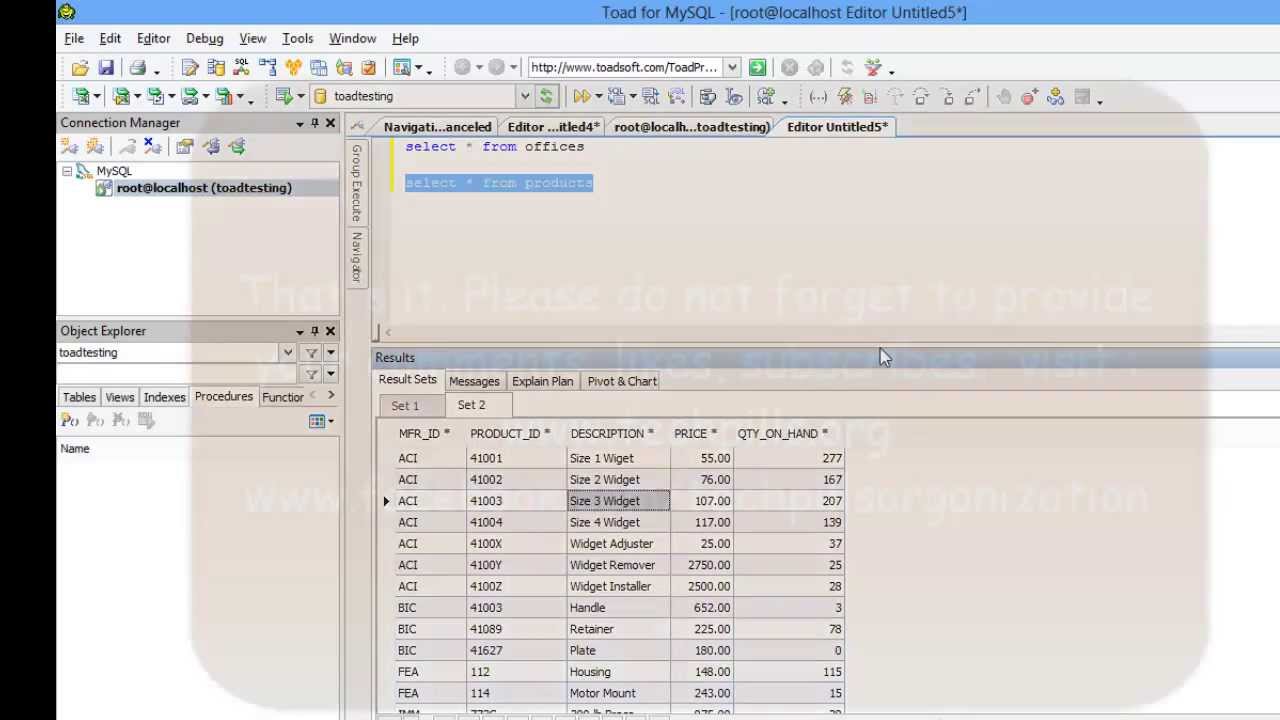
Task: Close the Object Explorer panel
Action: click(x=331, y=331)
